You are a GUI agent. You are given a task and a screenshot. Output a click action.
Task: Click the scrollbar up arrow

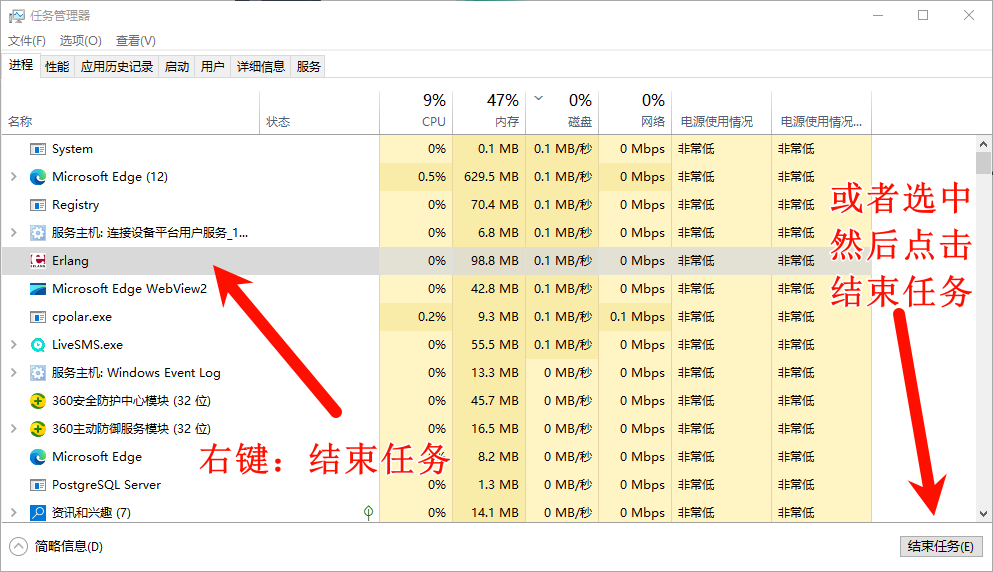click(x=983, y=144)
